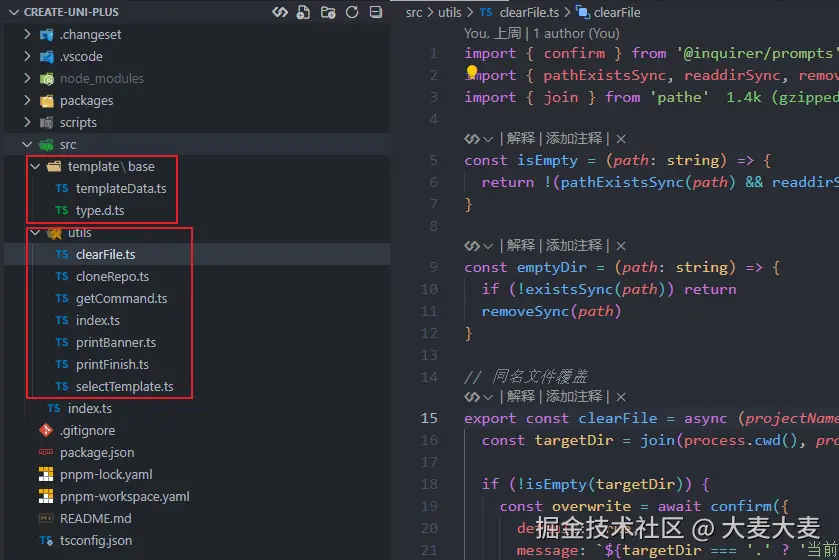The image size is (839, 560).
Task: Click line number 15 in the gutter
Action: [x=429, y=418]
